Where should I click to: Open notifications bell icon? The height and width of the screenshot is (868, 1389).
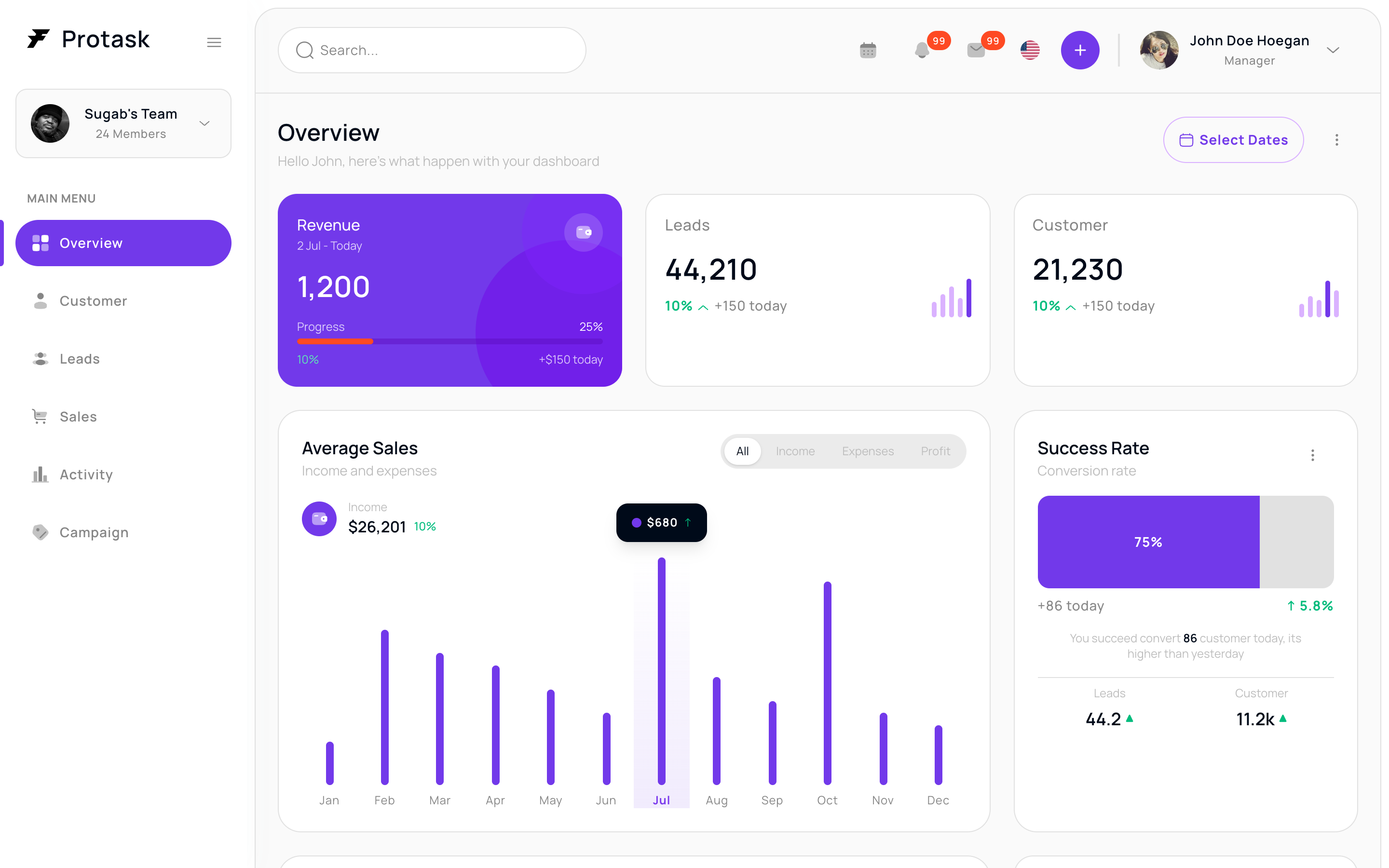click(922, 51)
